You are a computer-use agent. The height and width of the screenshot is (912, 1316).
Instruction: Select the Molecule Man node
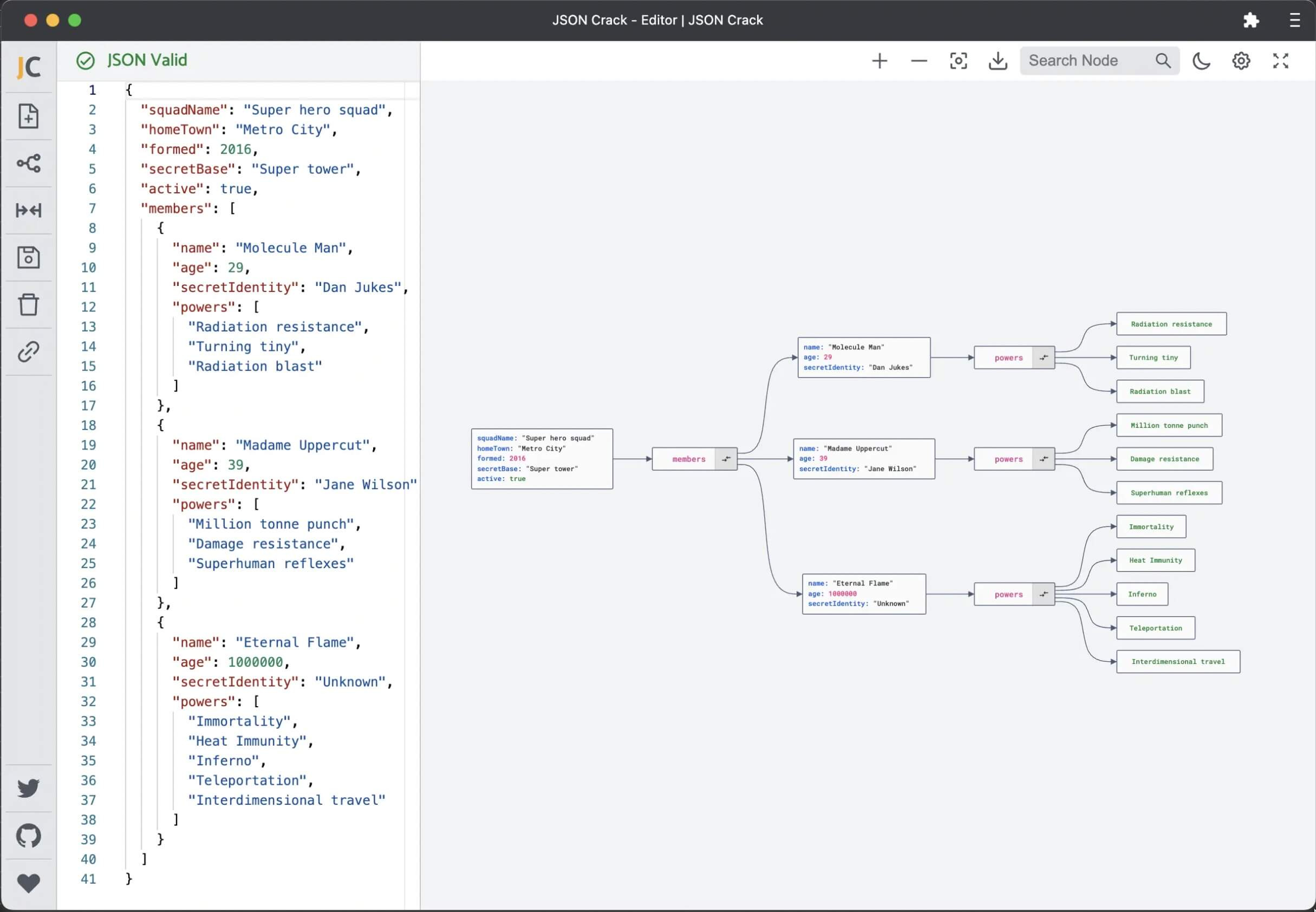click(864, 358)
